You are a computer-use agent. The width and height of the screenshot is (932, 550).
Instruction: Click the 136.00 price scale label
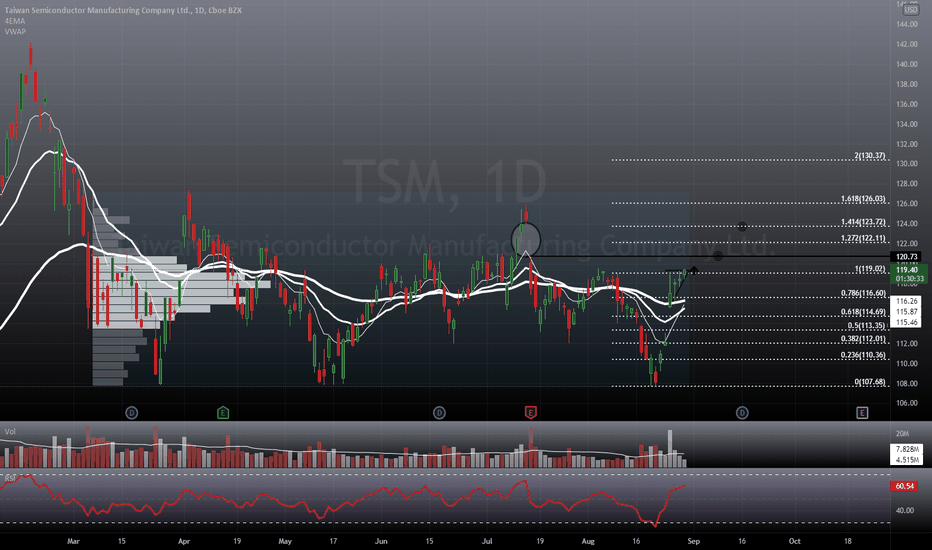point(907,104)
